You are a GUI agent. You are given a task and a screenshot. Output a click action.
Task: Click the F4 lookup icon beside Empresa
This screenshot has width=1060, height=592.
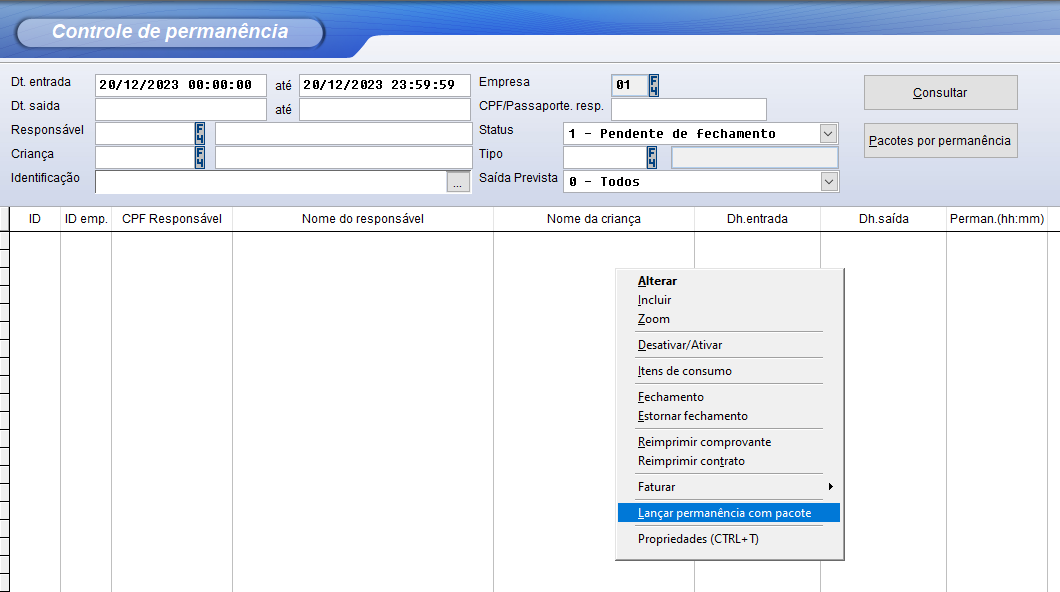click(x=654, y=85)
